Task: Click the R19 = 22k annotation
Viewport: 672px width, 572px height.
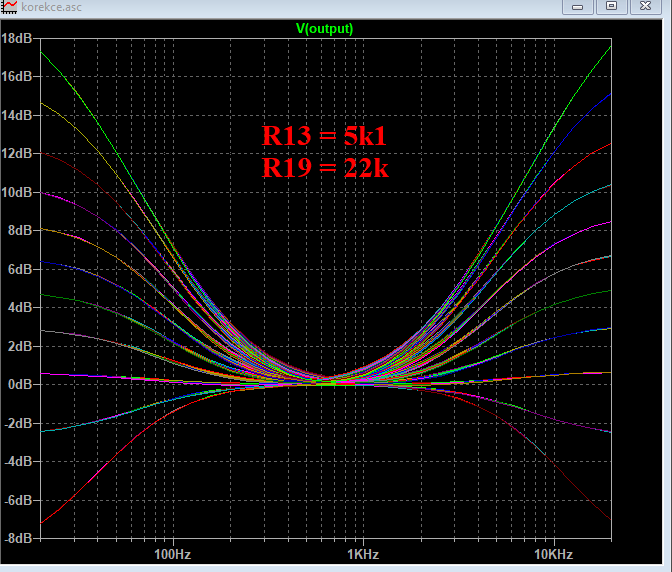Action: click(325, 168)
